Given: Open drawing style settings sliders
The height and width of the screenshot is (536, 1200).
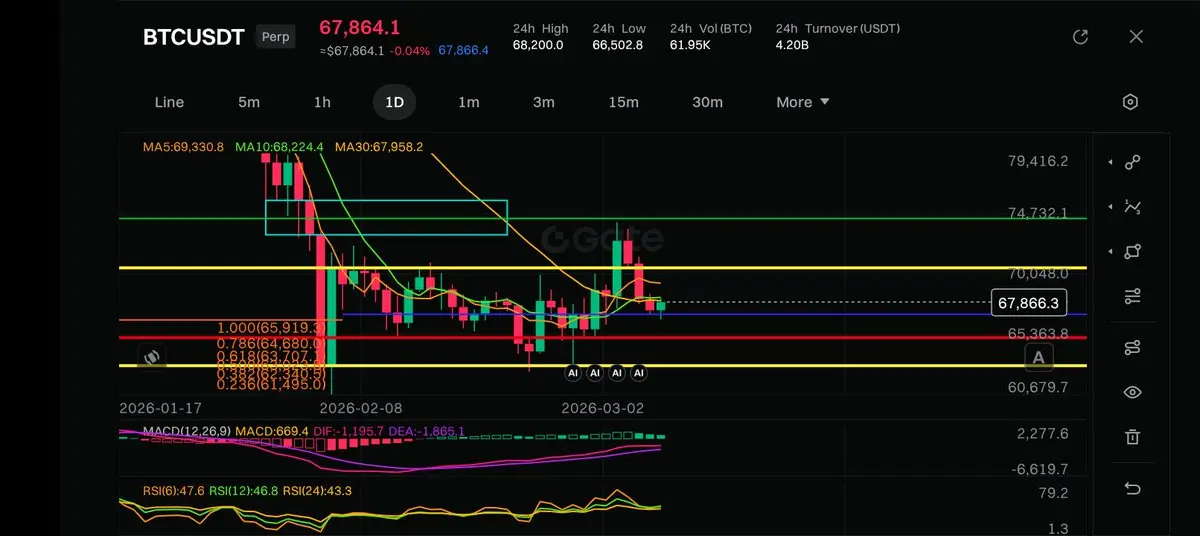Looking at the screenshot, I should coord(1132,297).
